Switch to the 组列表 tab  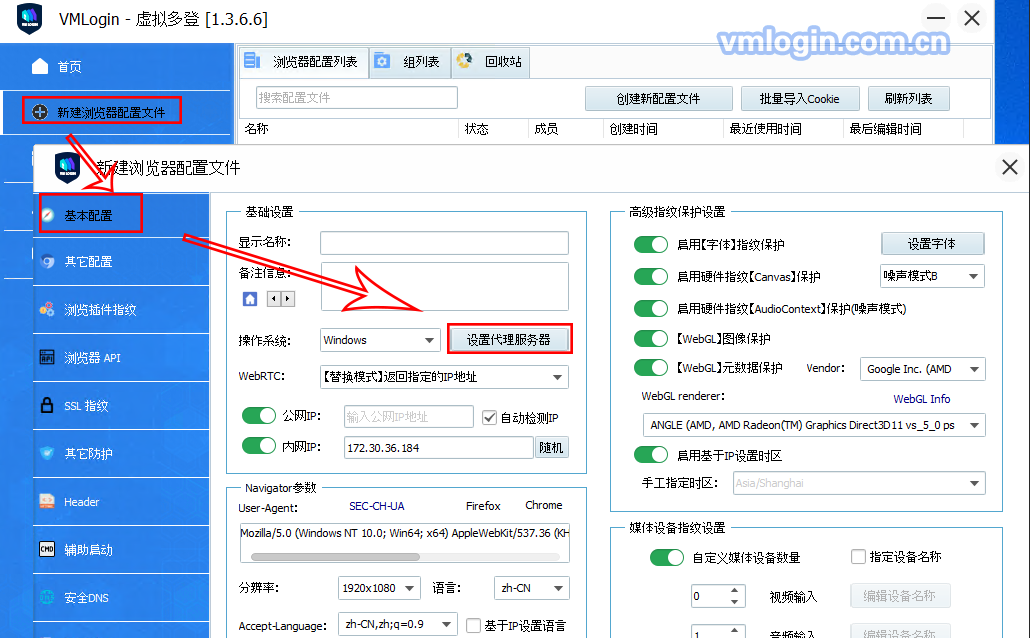click(x=410, y=62)
